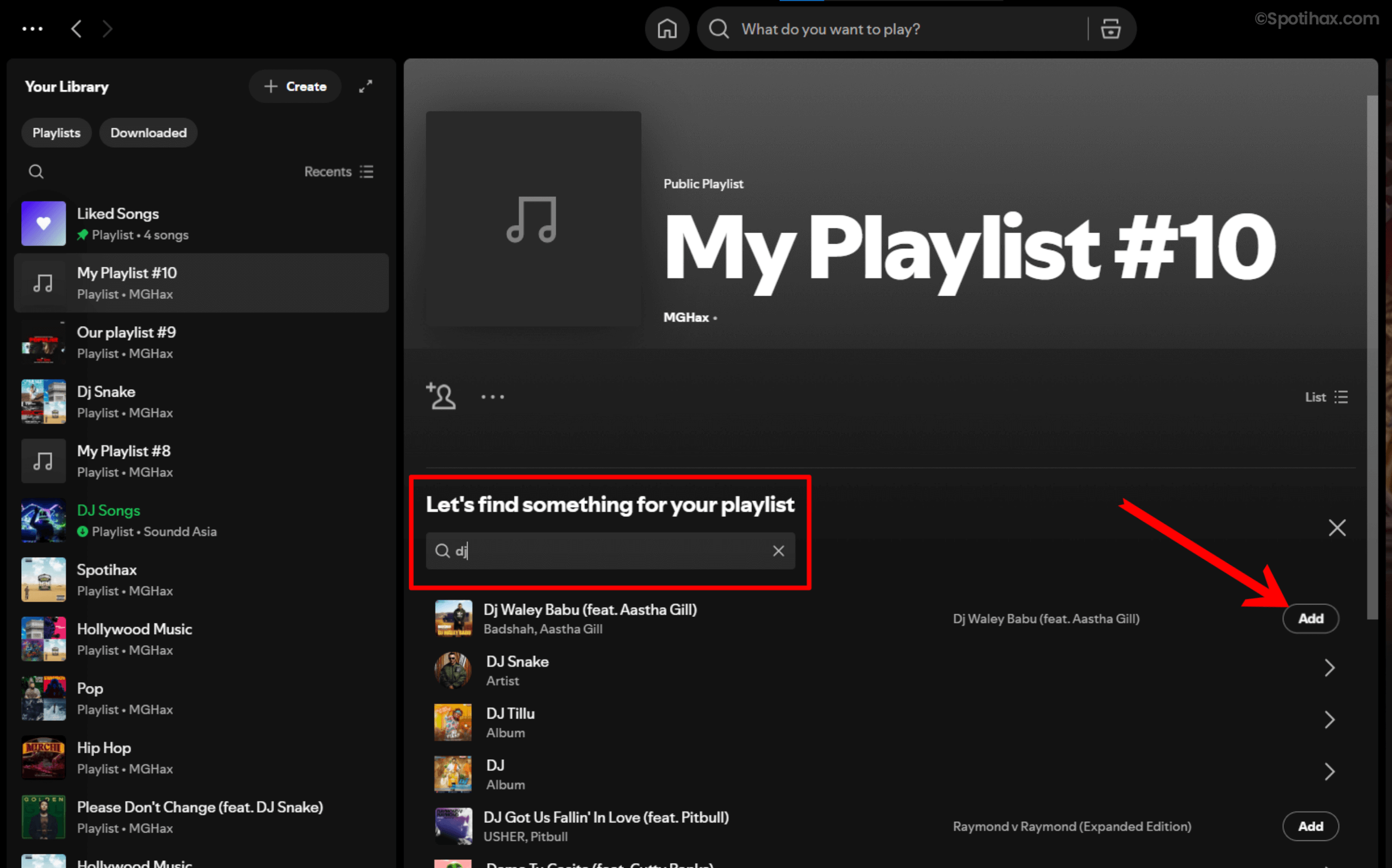Go back with the left arrow
Image resolution: width=1392 pixels, height=868 pixels.
coord(76,29)
